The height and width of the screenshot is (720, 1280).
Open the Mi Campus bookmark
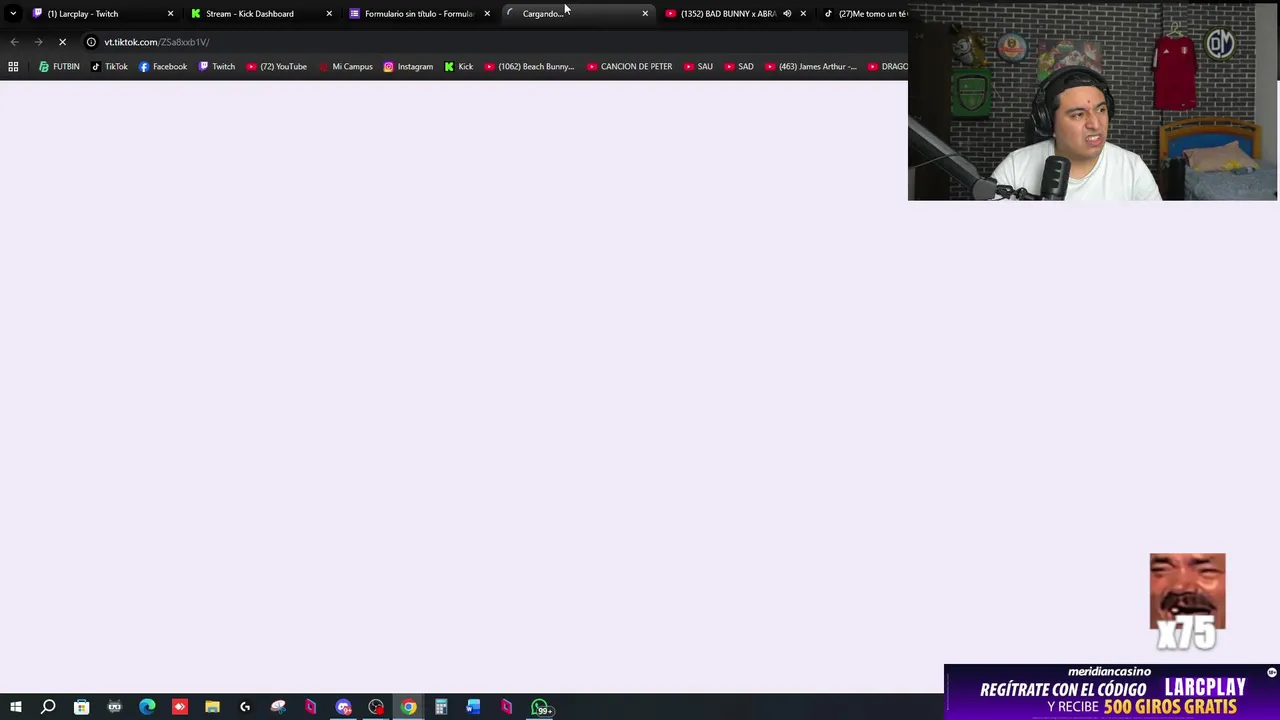[345, 67]
